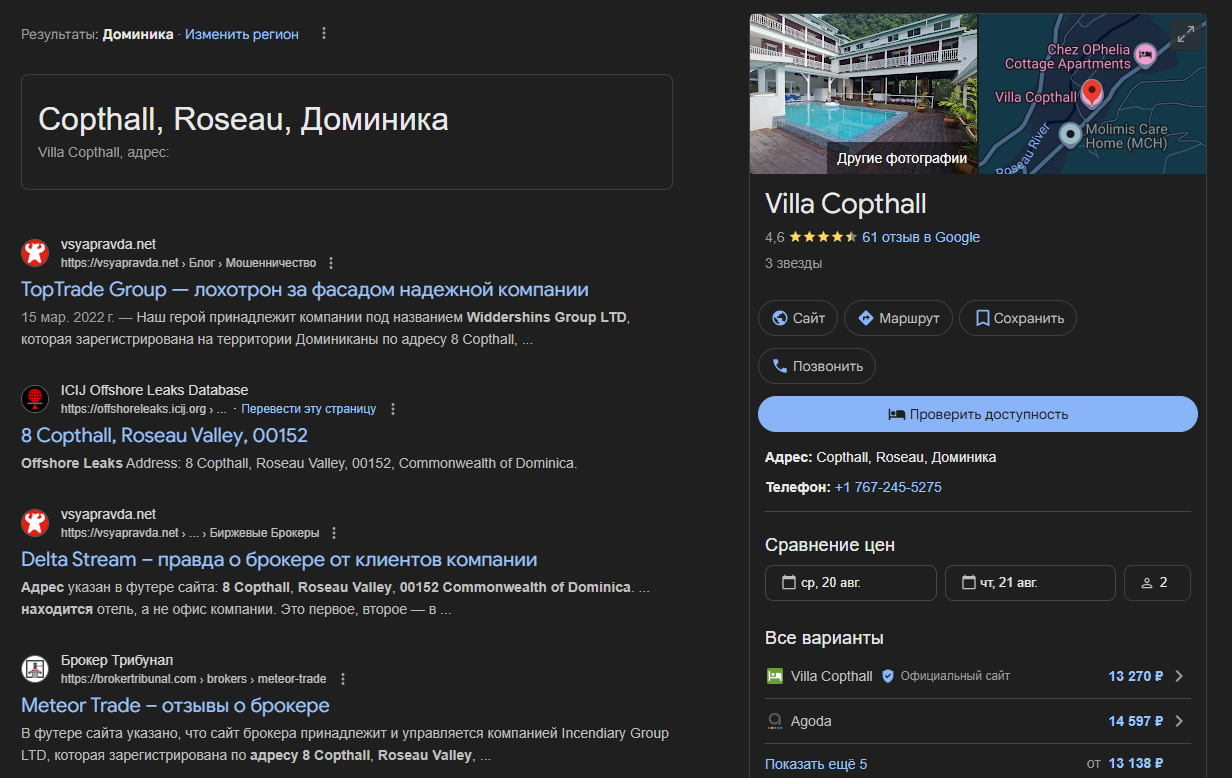Open three-dot menu of Meteor Trade result
The width and height of the screenshot is (1232, 778).
coord(343,679)
